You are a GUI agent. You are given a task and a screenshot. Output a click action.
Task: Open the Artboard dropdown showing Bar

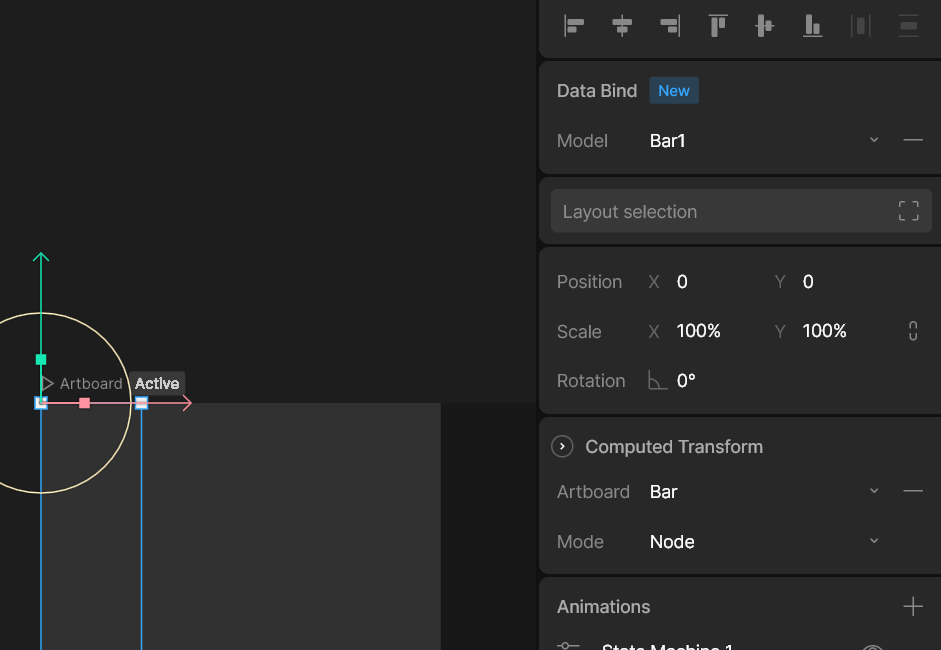pyautogui.click(x=874, y=491)
